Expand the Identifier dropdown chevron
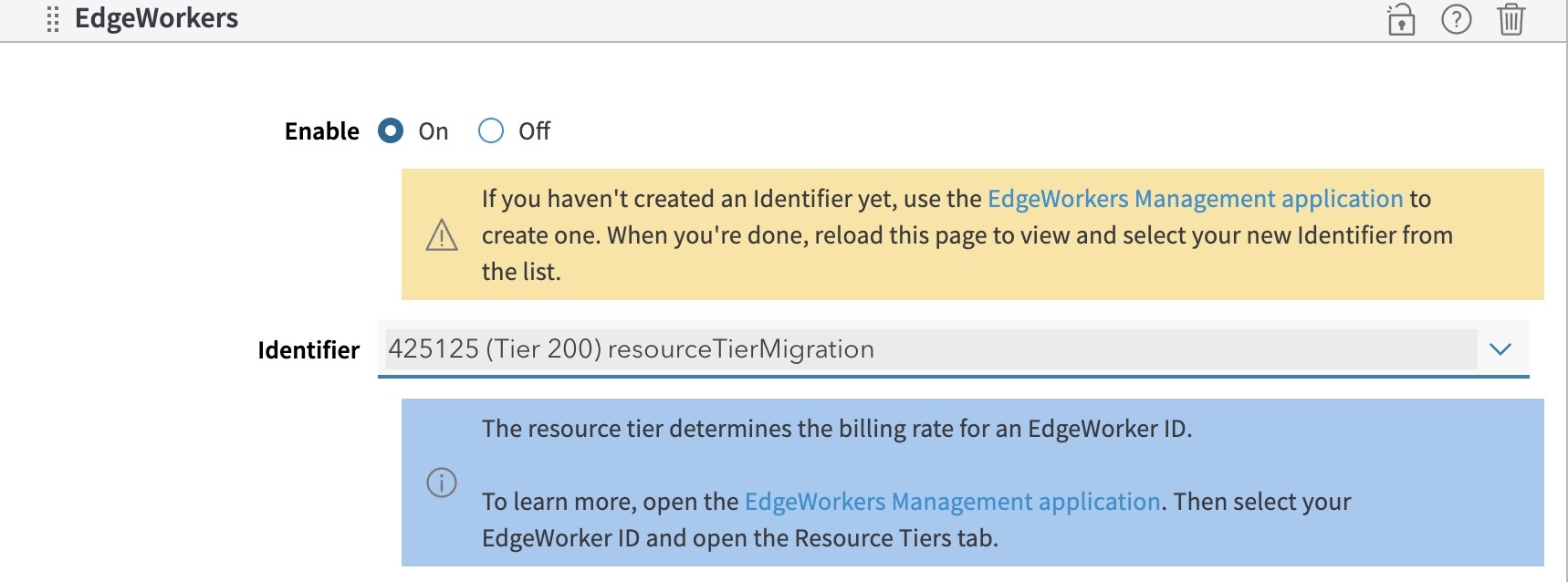The height and width of the screenshot is (582, 1568). (1500, 349)
